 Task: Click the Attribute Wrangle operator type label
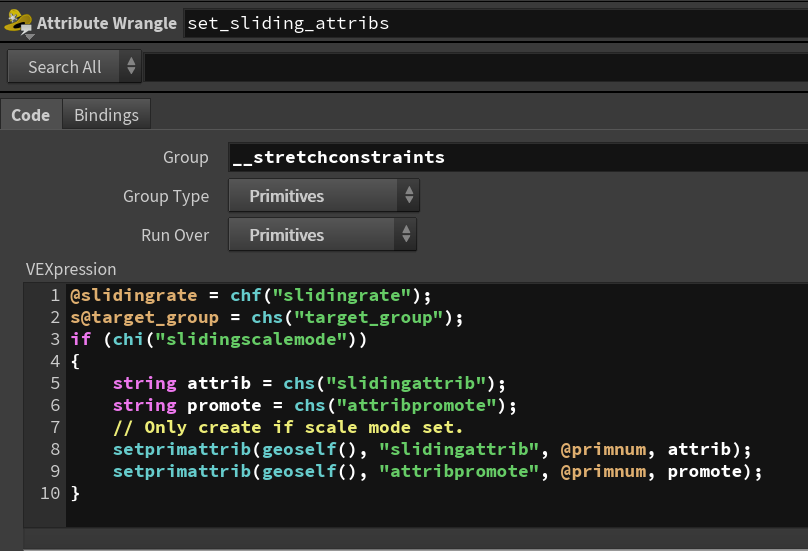click(x=107, y=23)
